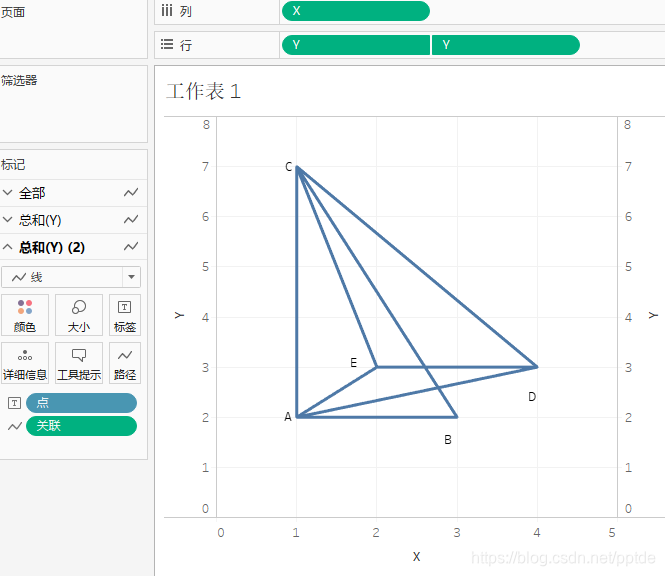Click the rows shelf icon next to 行

[x=167, y=44]
